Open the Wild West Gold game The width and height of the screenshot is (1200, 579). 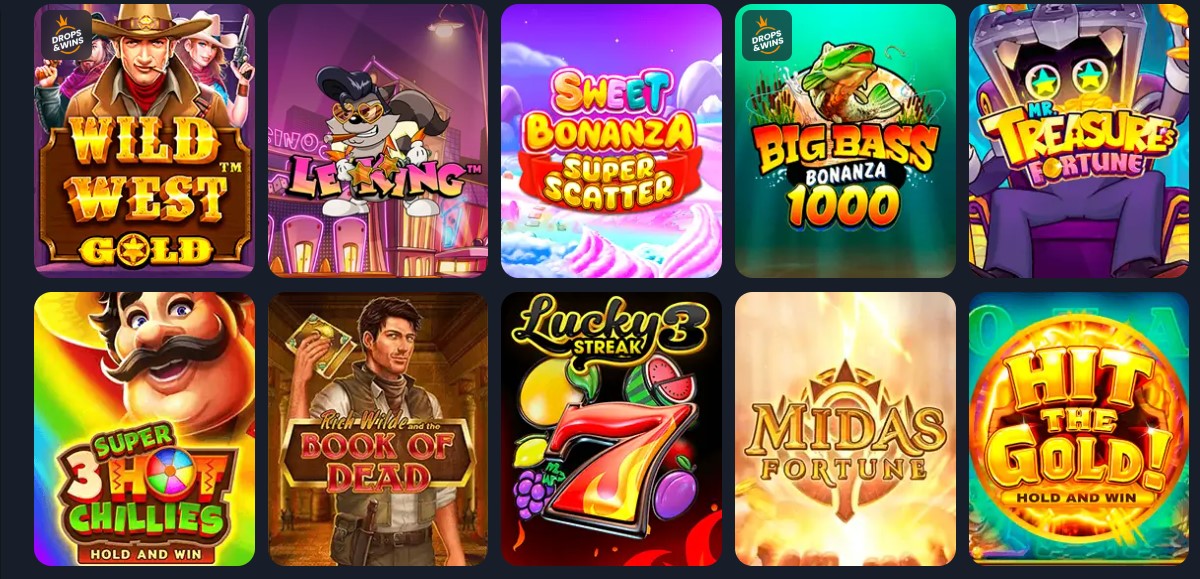click(x=144, y=140)
